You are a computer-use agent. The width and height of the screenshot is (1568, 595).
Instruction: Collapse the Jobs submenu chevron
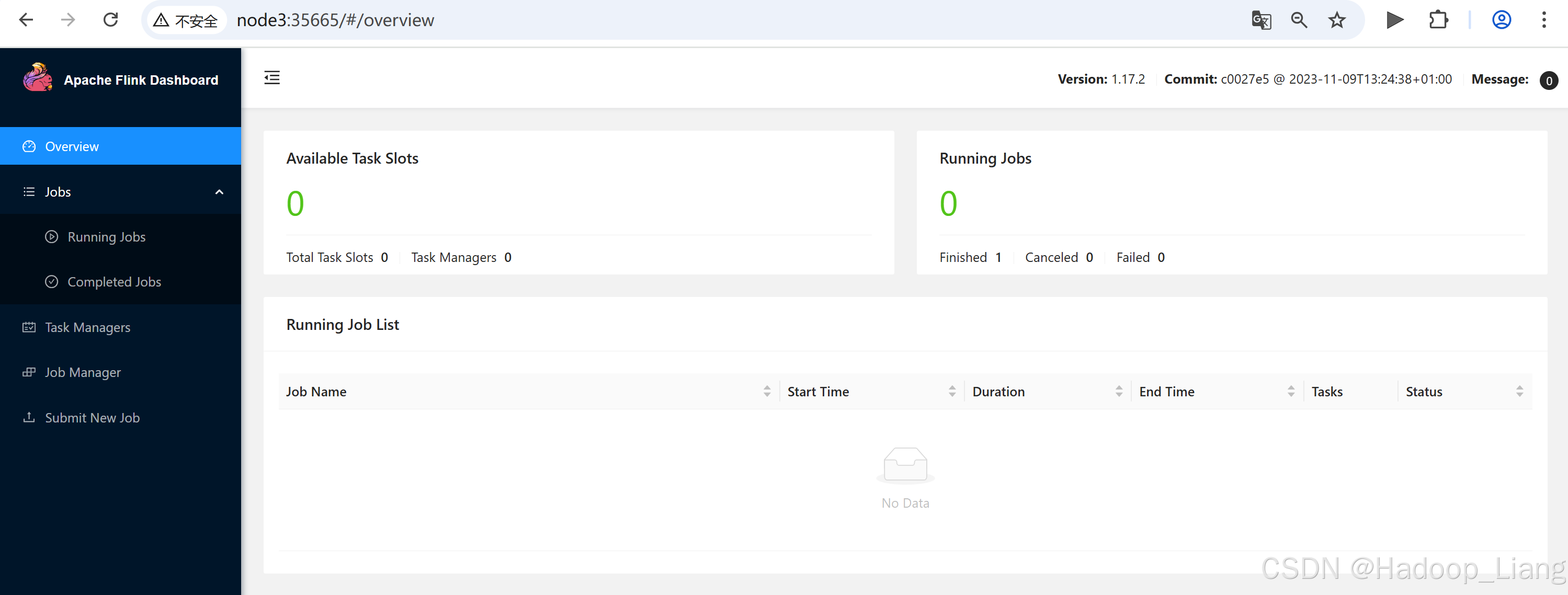pyautogui.click(x=219, y=192)
